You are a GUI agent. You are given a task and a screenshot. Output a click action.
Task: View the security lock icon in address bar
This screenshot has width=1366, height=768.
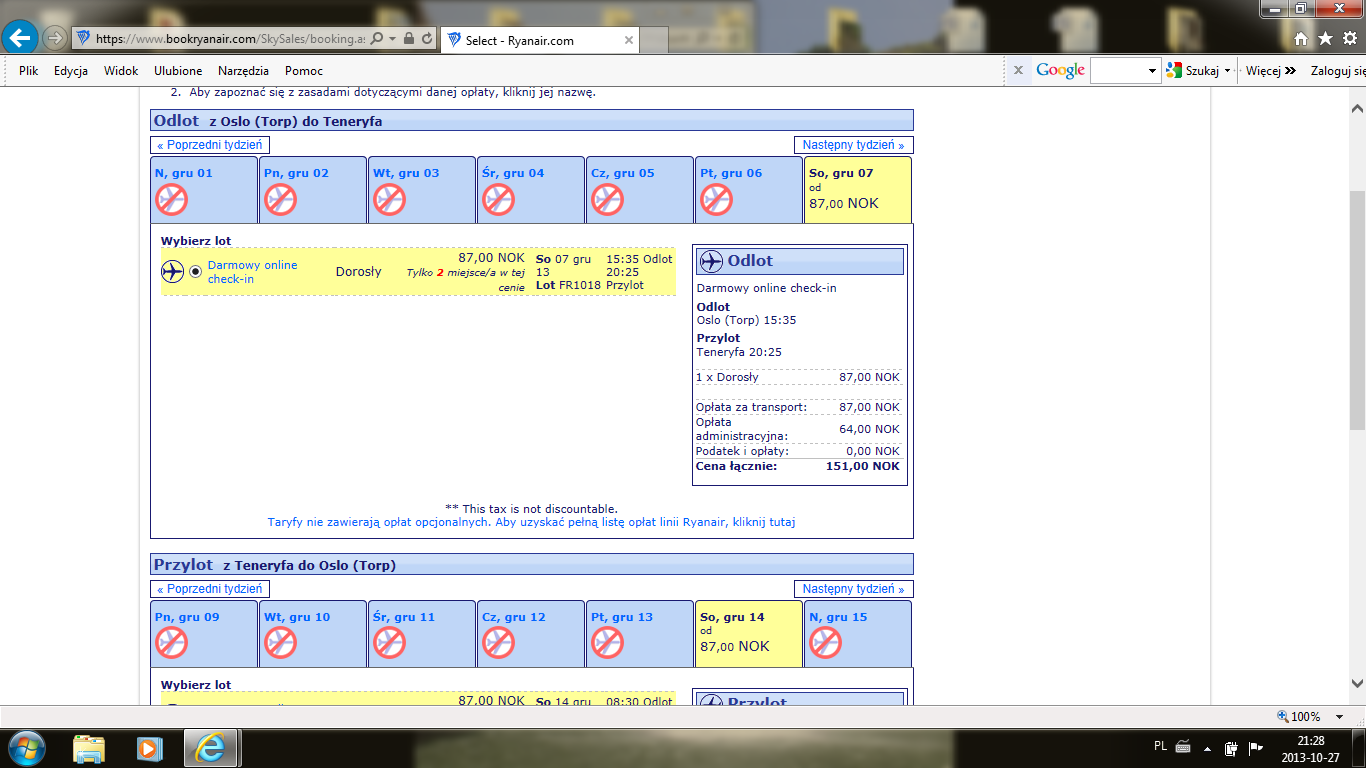408,38
